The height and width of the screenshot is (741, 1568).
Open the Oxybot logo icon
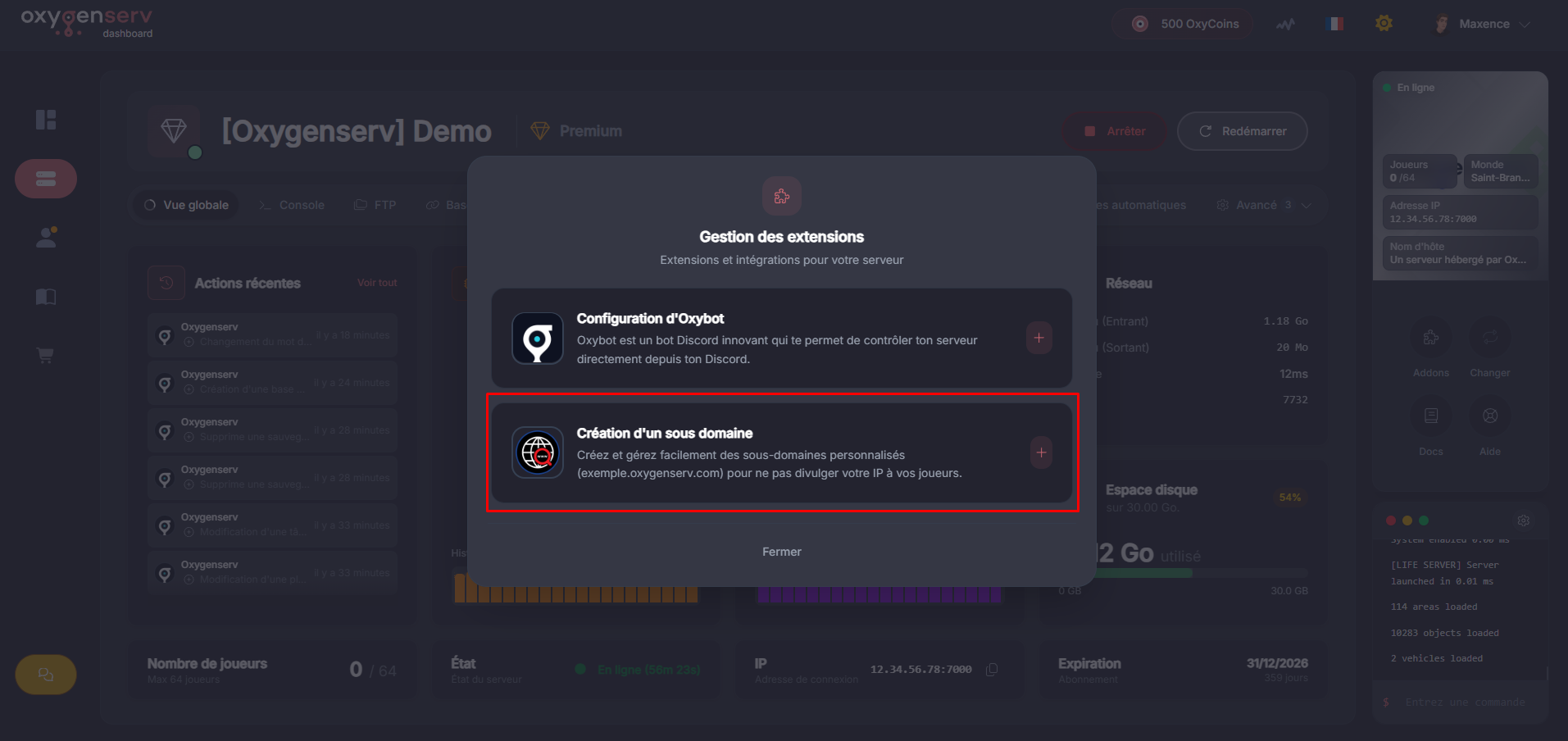tap(538, 338)
